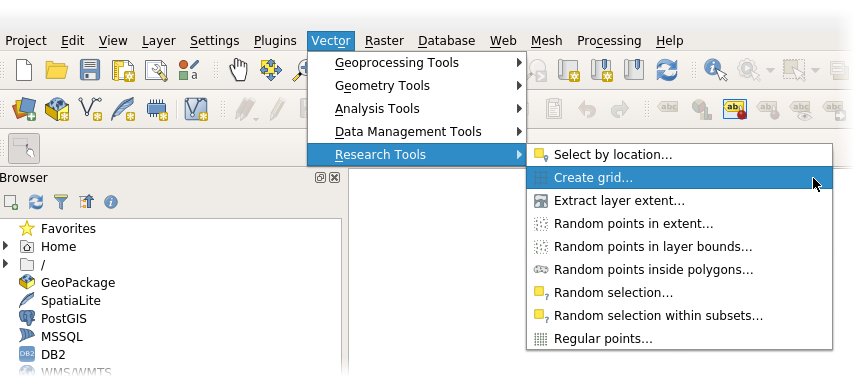Open the Data Management Tools submenu
The image size is (857, 384).
click(417, 132)
